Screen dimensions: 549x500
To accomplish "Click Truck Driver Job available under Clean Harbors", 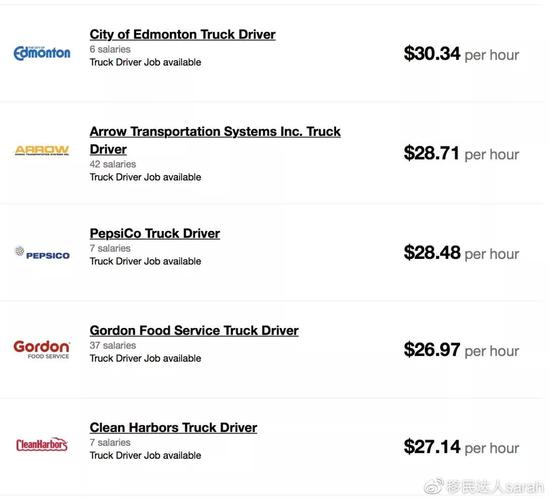I will (x=145, y=456).
